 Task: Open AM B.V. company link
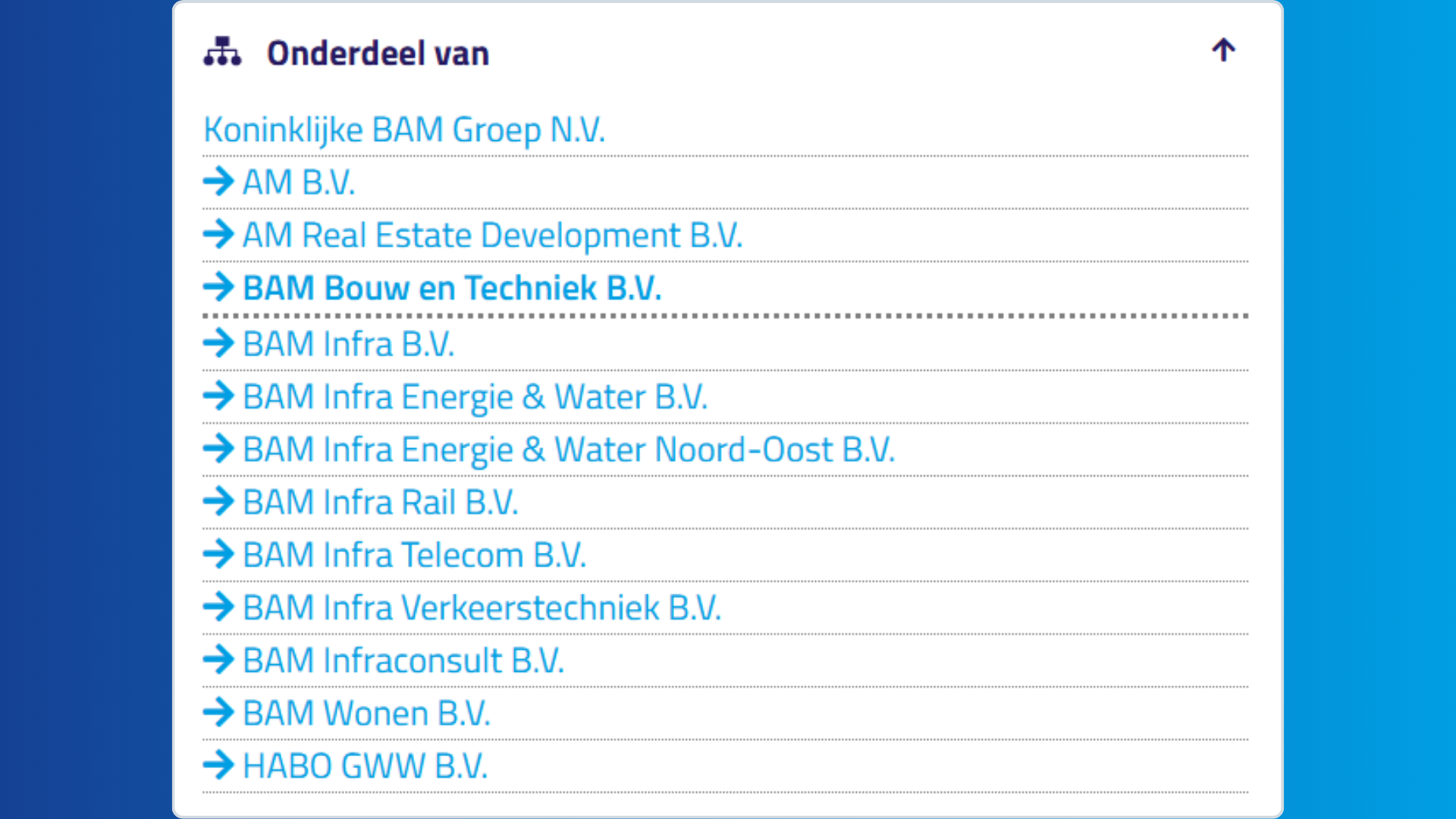[299, 183]
